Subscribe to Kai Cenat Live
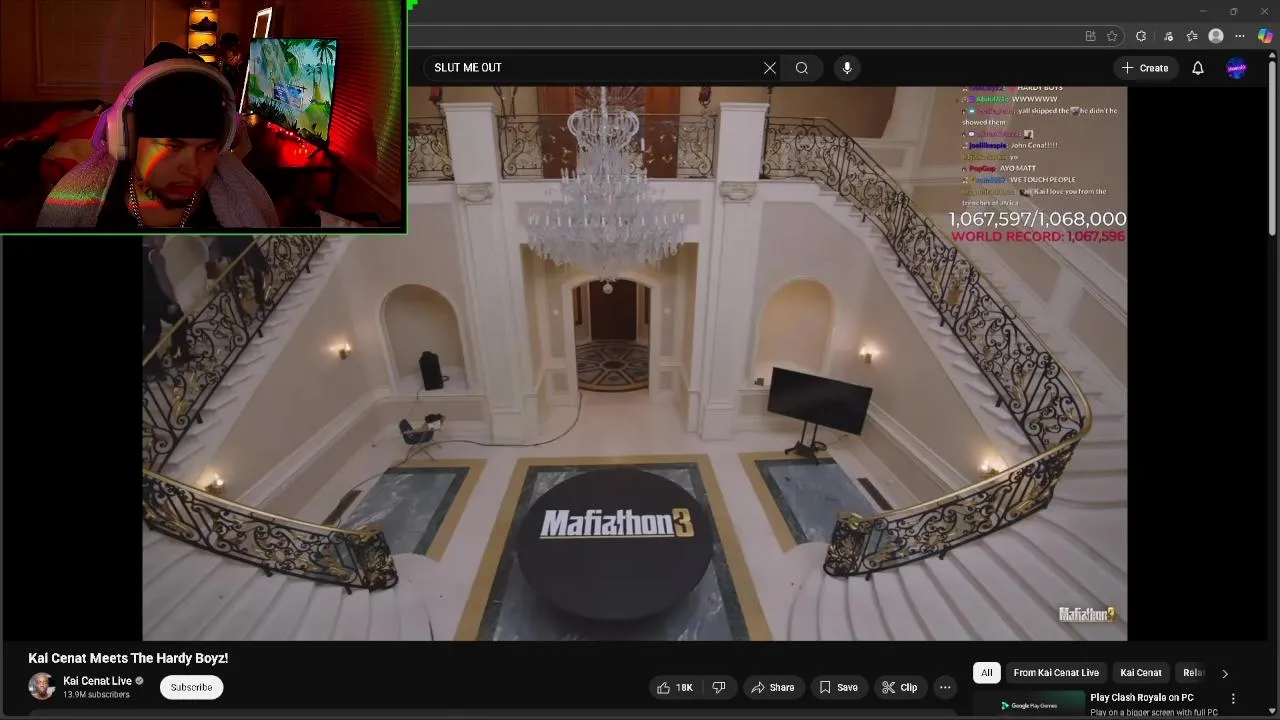The height and width of the screenshot is (720, 1280). (191, 687)
